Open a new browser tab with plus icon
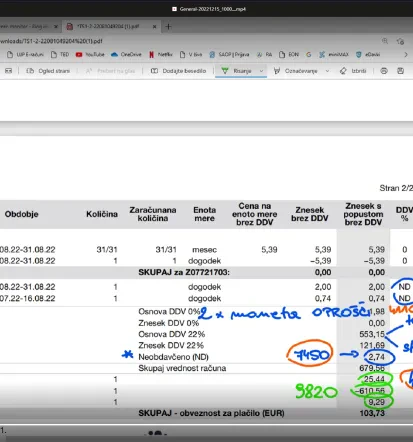The image size is (413, 442). pos(168,27)
